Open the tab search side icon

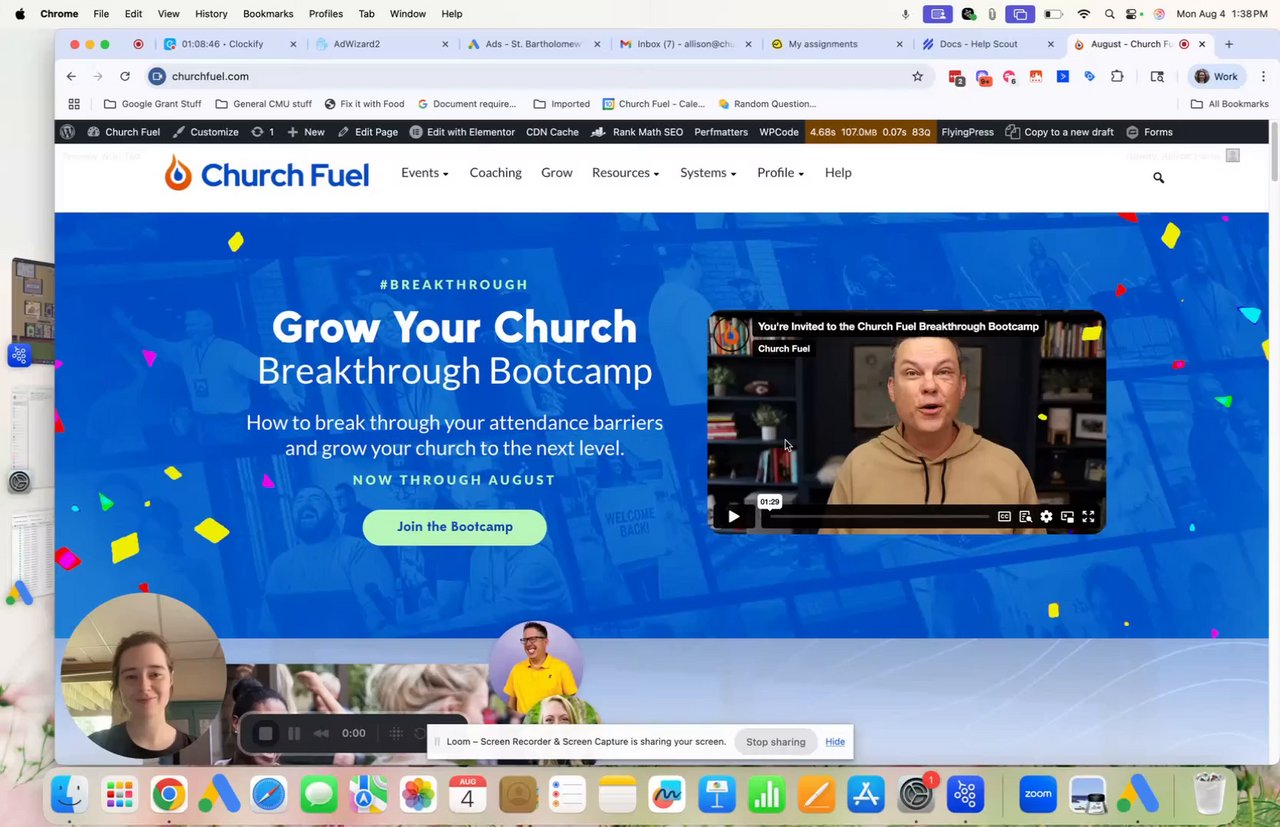[1157, 76]
